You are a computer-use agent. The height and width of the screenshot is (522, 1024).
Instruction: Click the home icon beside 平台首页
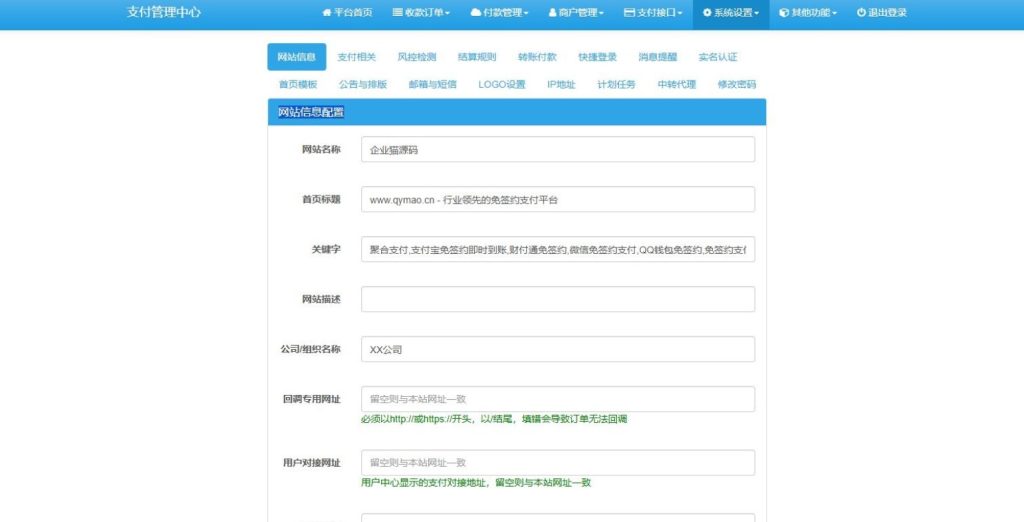pos(326,13)
